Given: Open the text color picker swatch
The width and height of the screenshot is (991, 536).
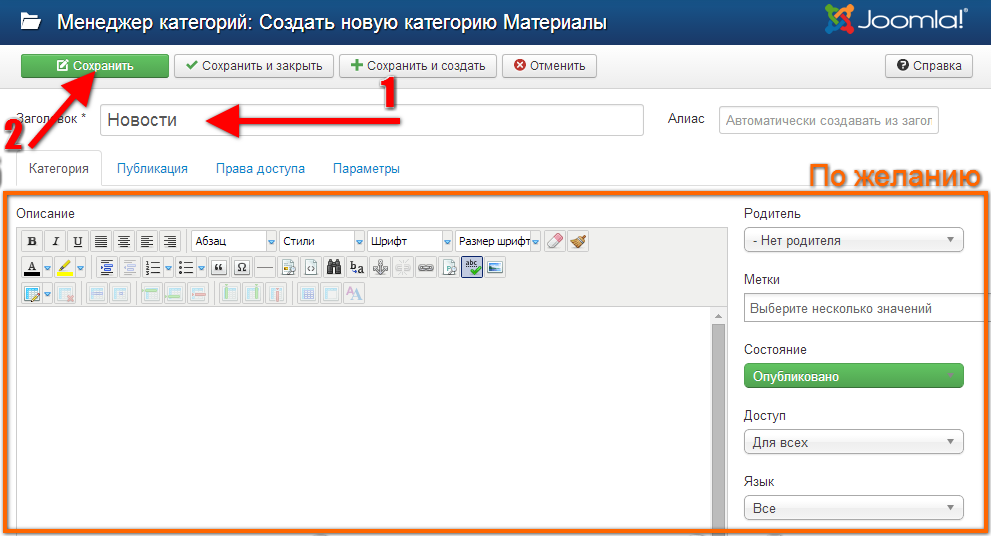Looking at the screenshot, I should (32, 267).
